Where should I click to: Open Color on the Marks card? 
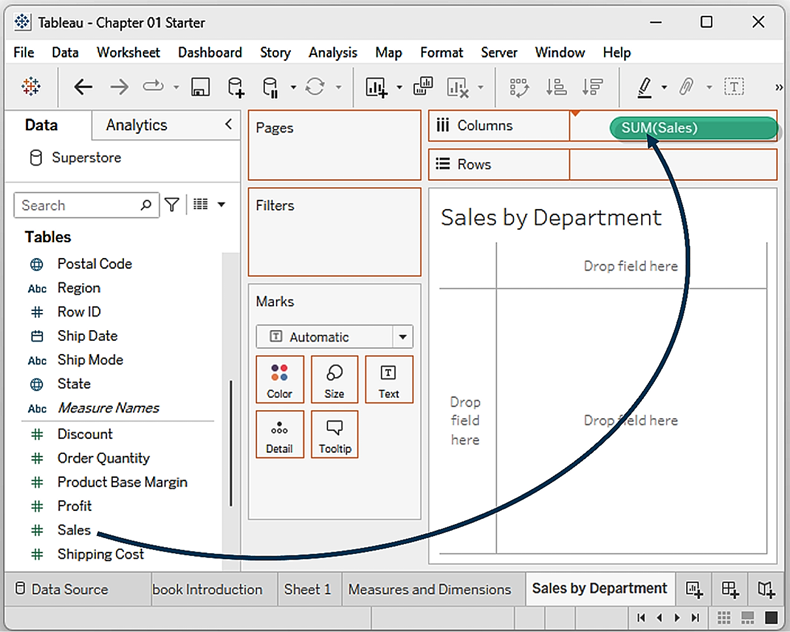pyautogui.click(x=280, y=380)
